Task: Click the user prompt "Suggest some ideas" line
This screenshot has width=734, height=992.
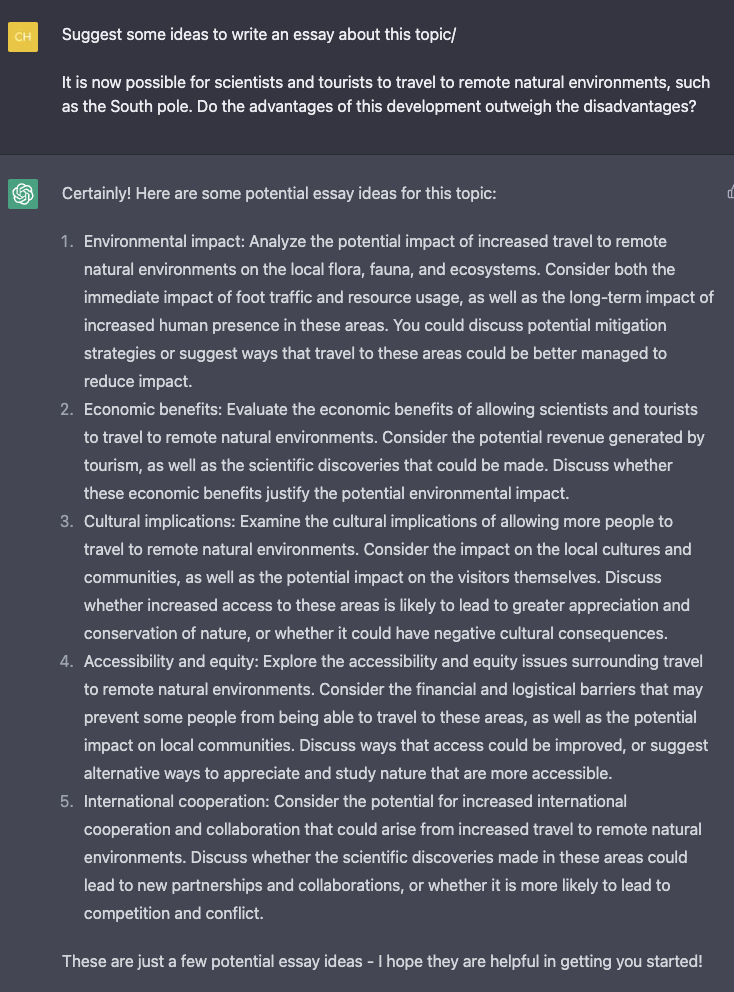Action: (259, 34)
